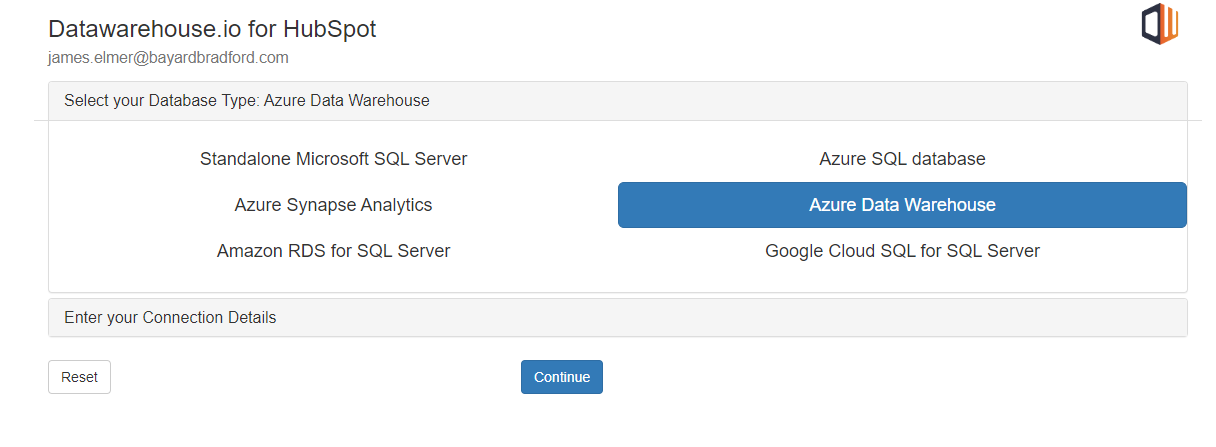Choose Google Cloud SQL for SQL Server

[x=902, y=251]
